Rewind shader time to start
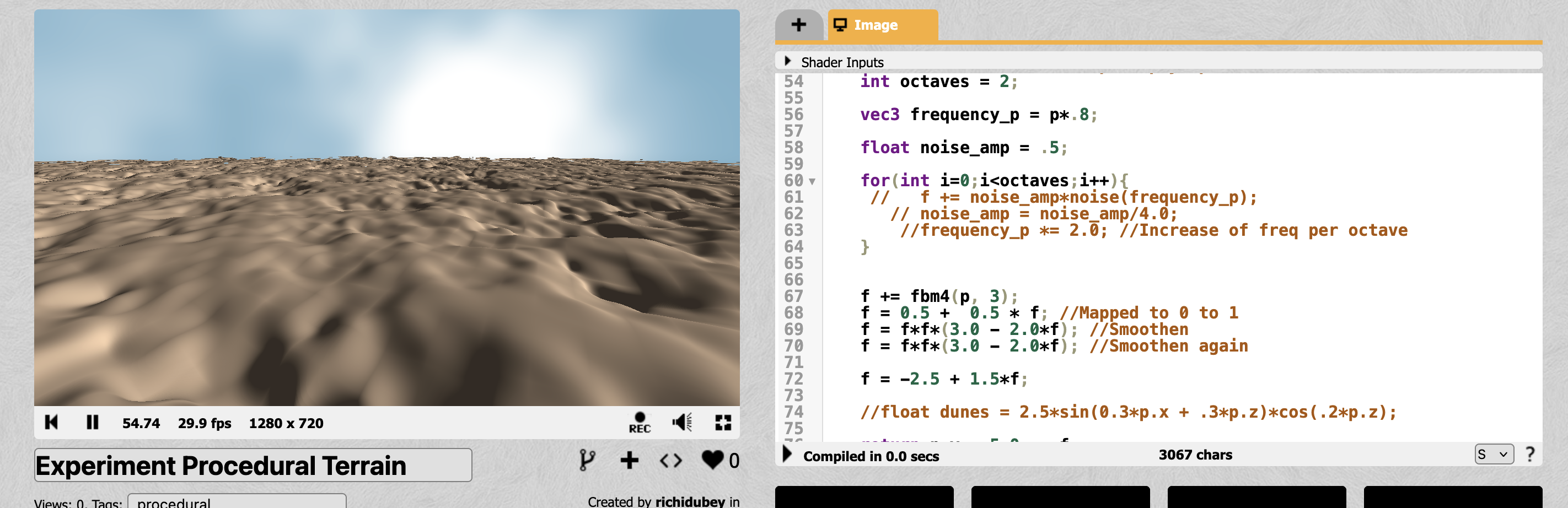Screen dimensions: 1568x508 (51, 422)
